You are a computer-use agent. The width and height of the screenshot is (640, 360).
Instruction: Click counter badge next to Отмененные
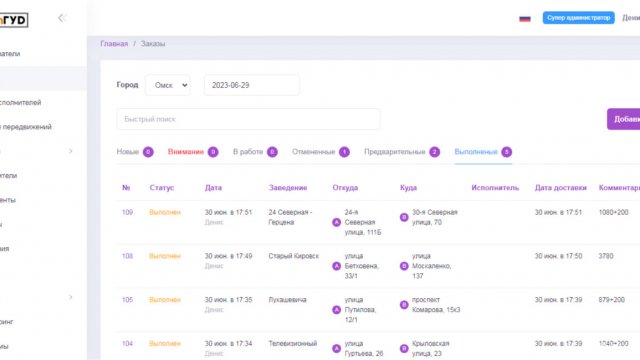click(344, 152)
